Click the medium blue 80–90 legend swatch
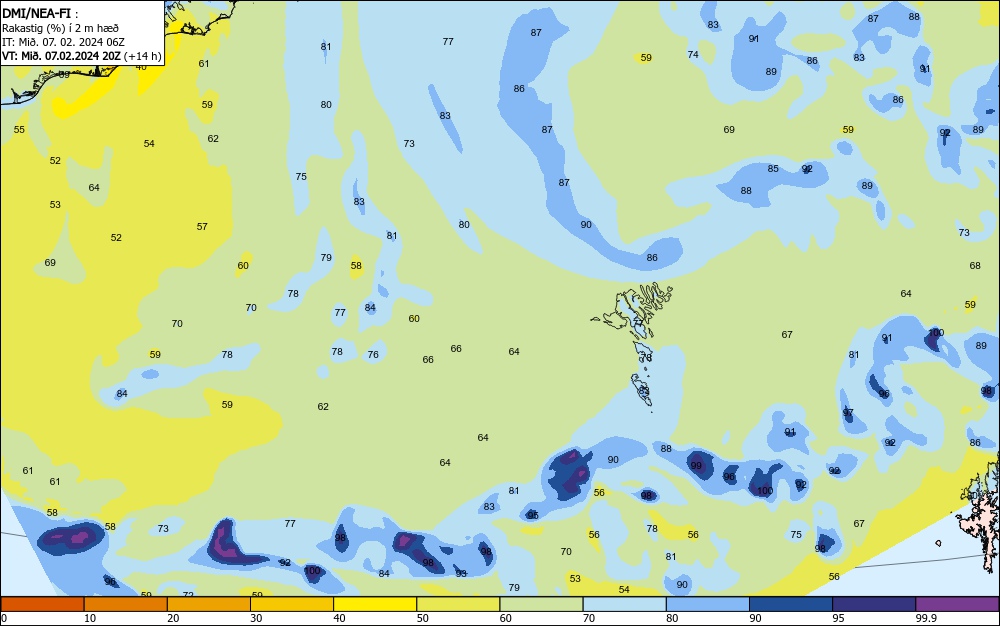This screenshot has width=1000, height=626. tap(708, 604)
